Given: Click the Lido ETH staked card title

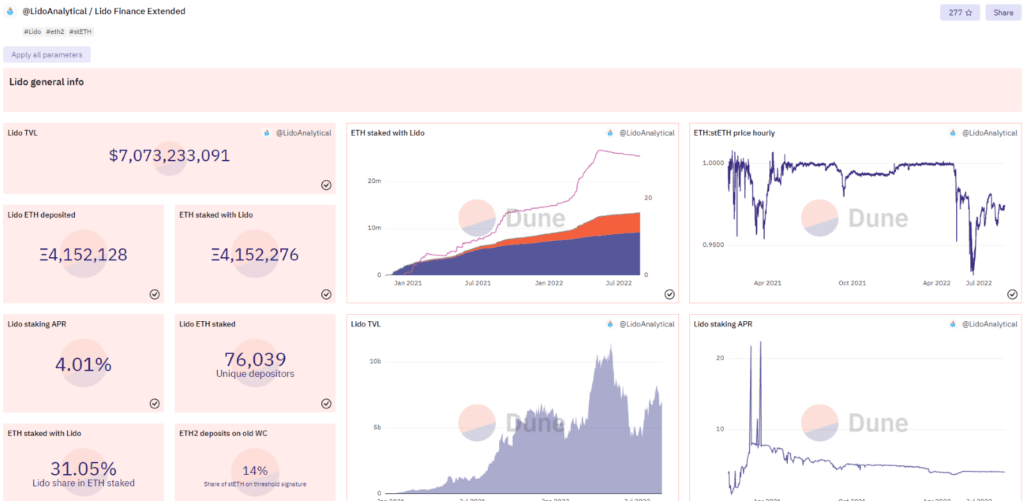Looking at the screenshot, I should tap(207, 323).
